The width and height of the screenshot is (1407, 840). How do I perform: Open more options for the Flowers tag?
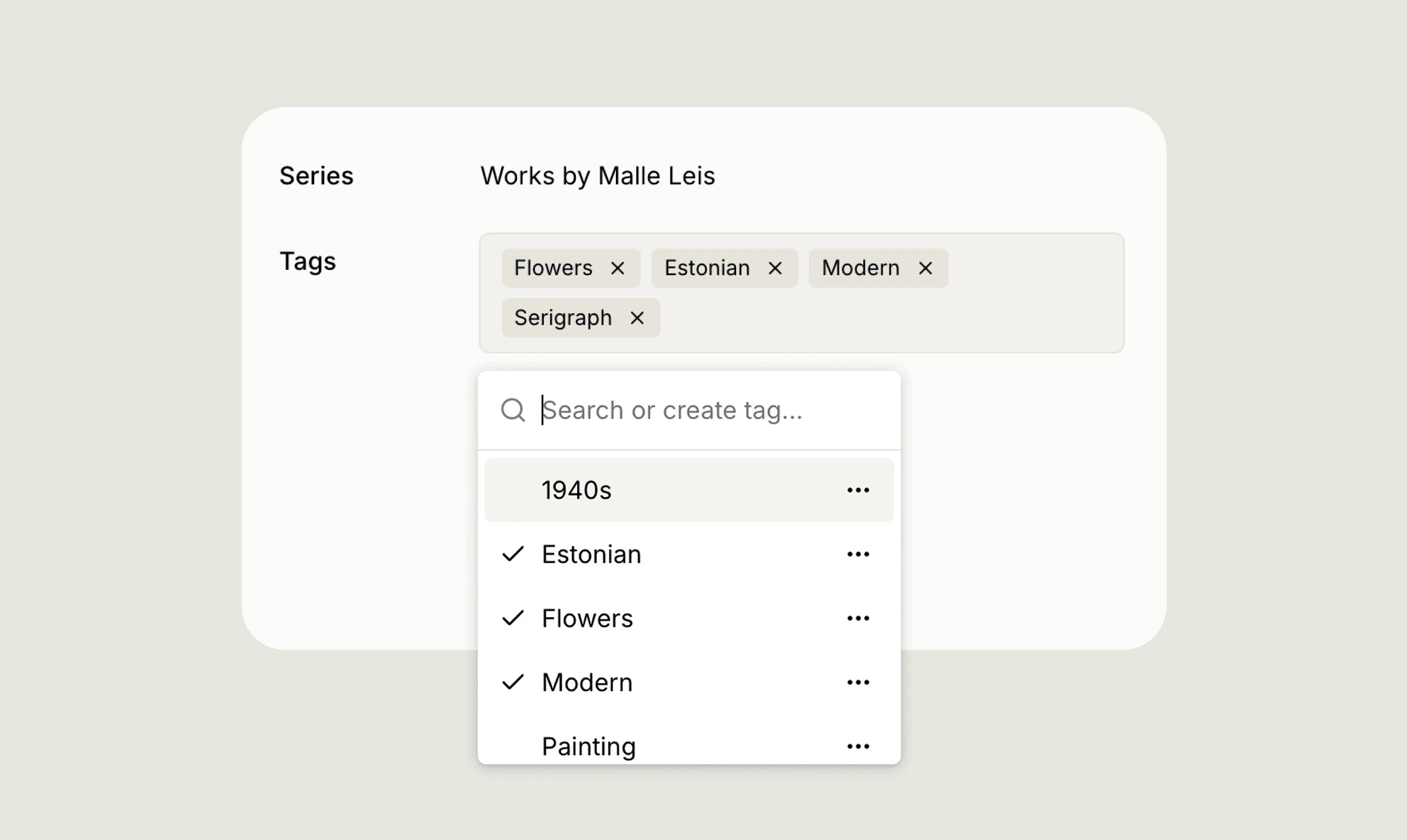(x=858, y=618)
